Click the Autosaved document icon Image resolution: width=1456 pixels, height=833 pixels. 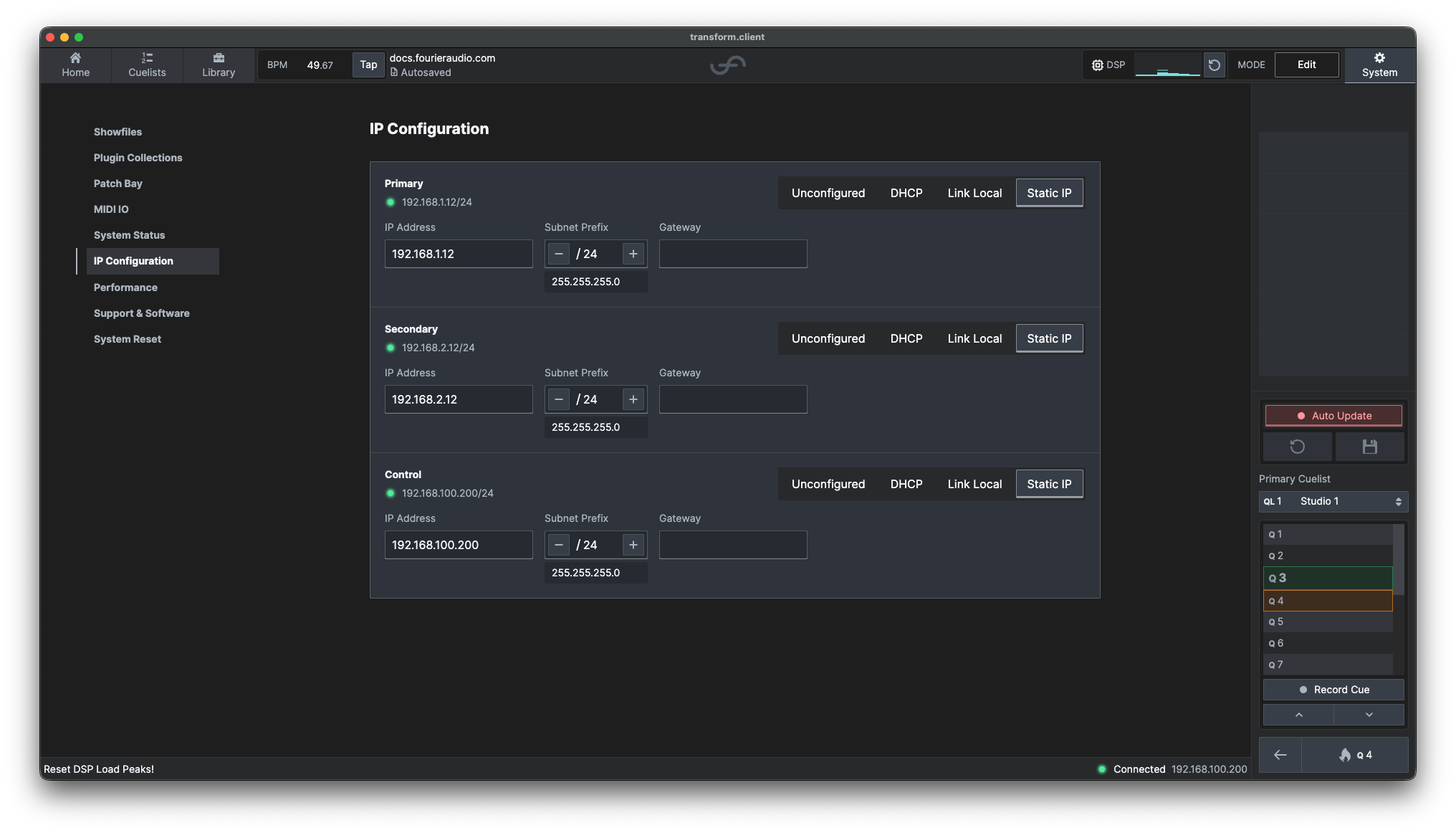point(394,72)
